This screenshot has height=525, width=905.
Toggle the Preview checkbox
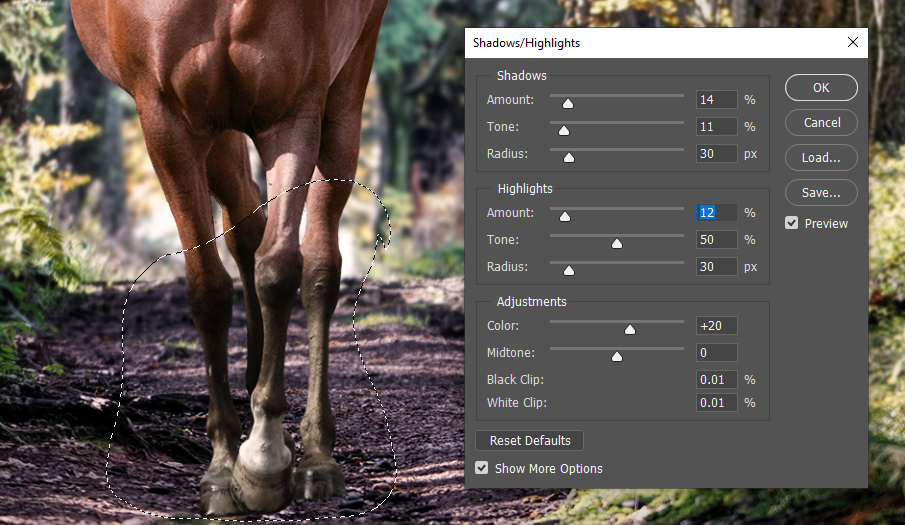point(791,223)
